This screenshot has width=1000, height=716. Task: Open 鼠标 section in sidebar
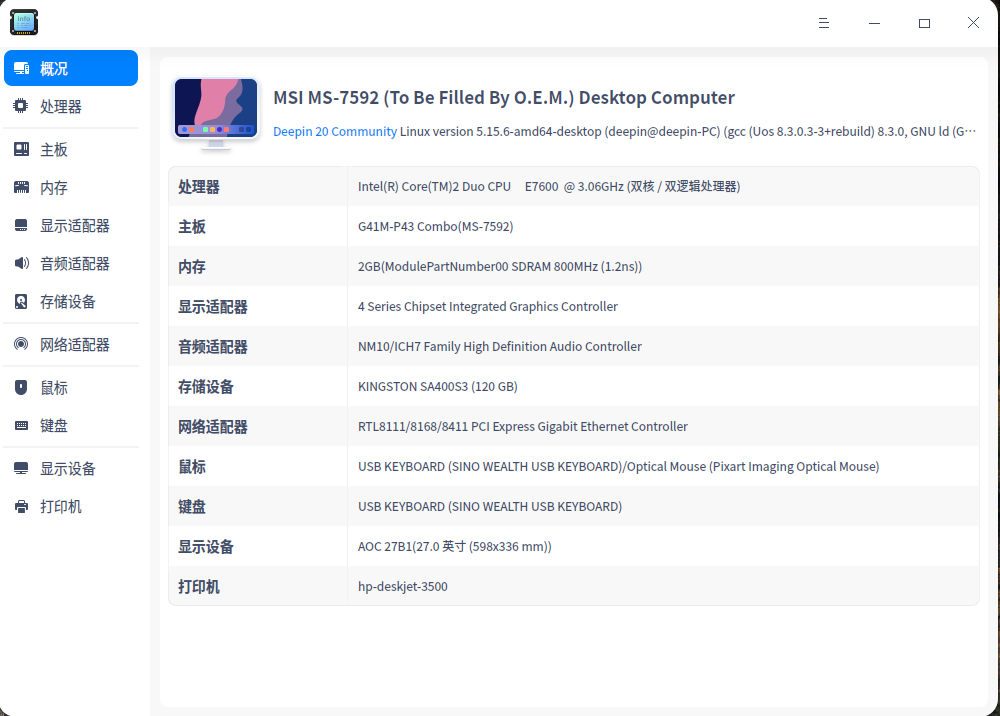(71, 388)
